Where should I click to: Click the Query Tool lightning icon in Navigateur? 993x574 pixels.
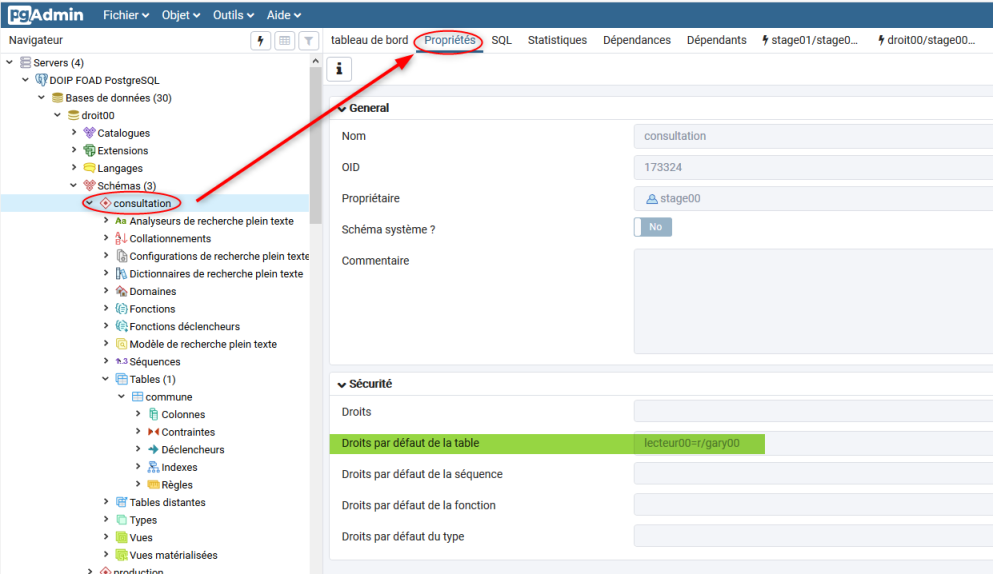(x=261, y=41)
